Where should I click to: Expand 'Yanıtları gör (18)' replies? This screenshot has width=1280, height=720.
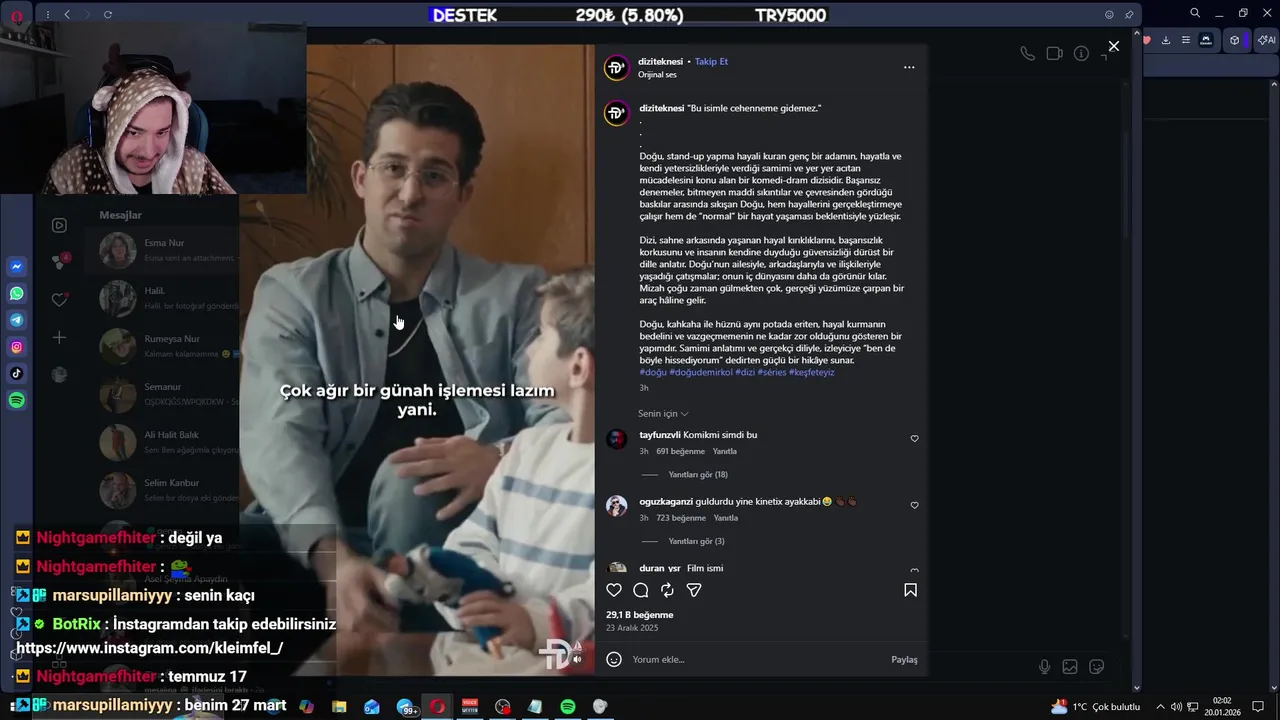coord(698,475)
